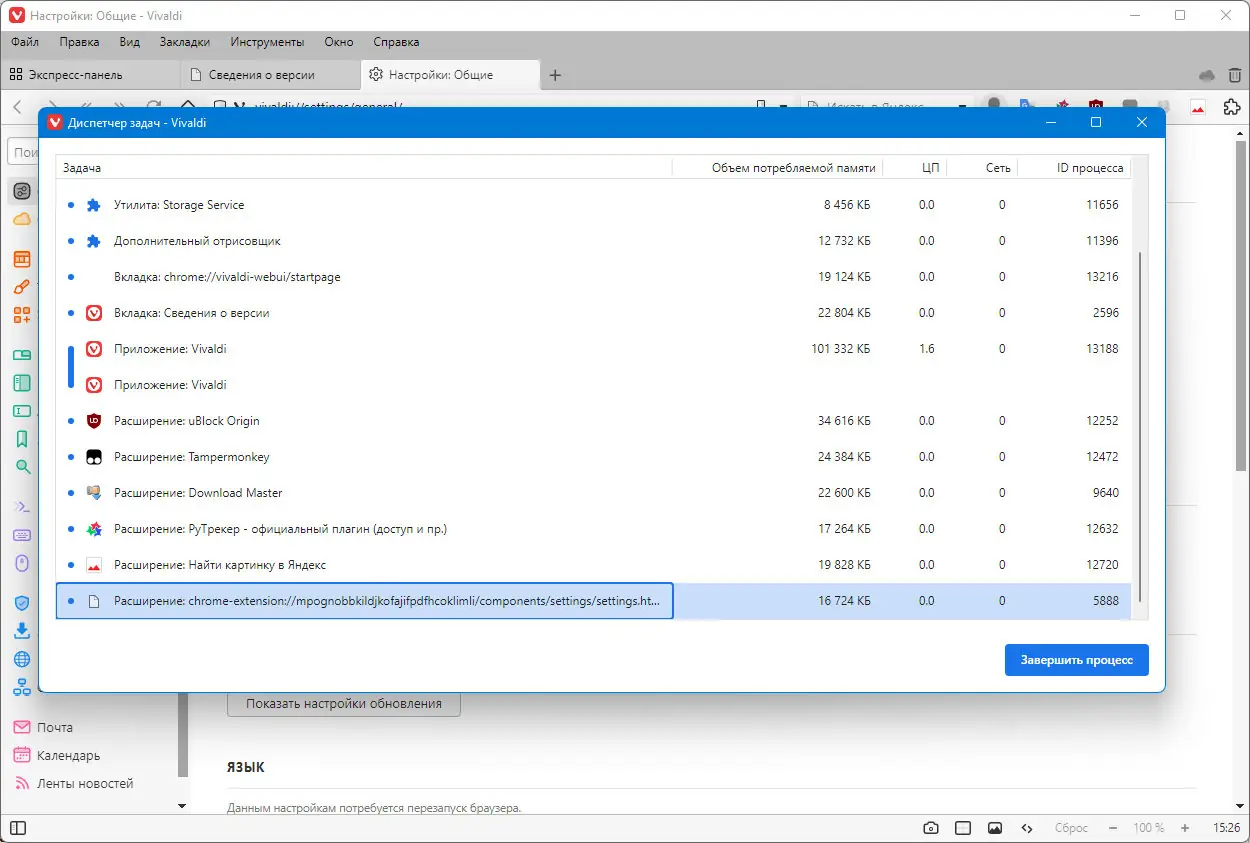Select the РуТрекер official plugin row
Viewport: 1250px width, 843px height.
[594, 529]
